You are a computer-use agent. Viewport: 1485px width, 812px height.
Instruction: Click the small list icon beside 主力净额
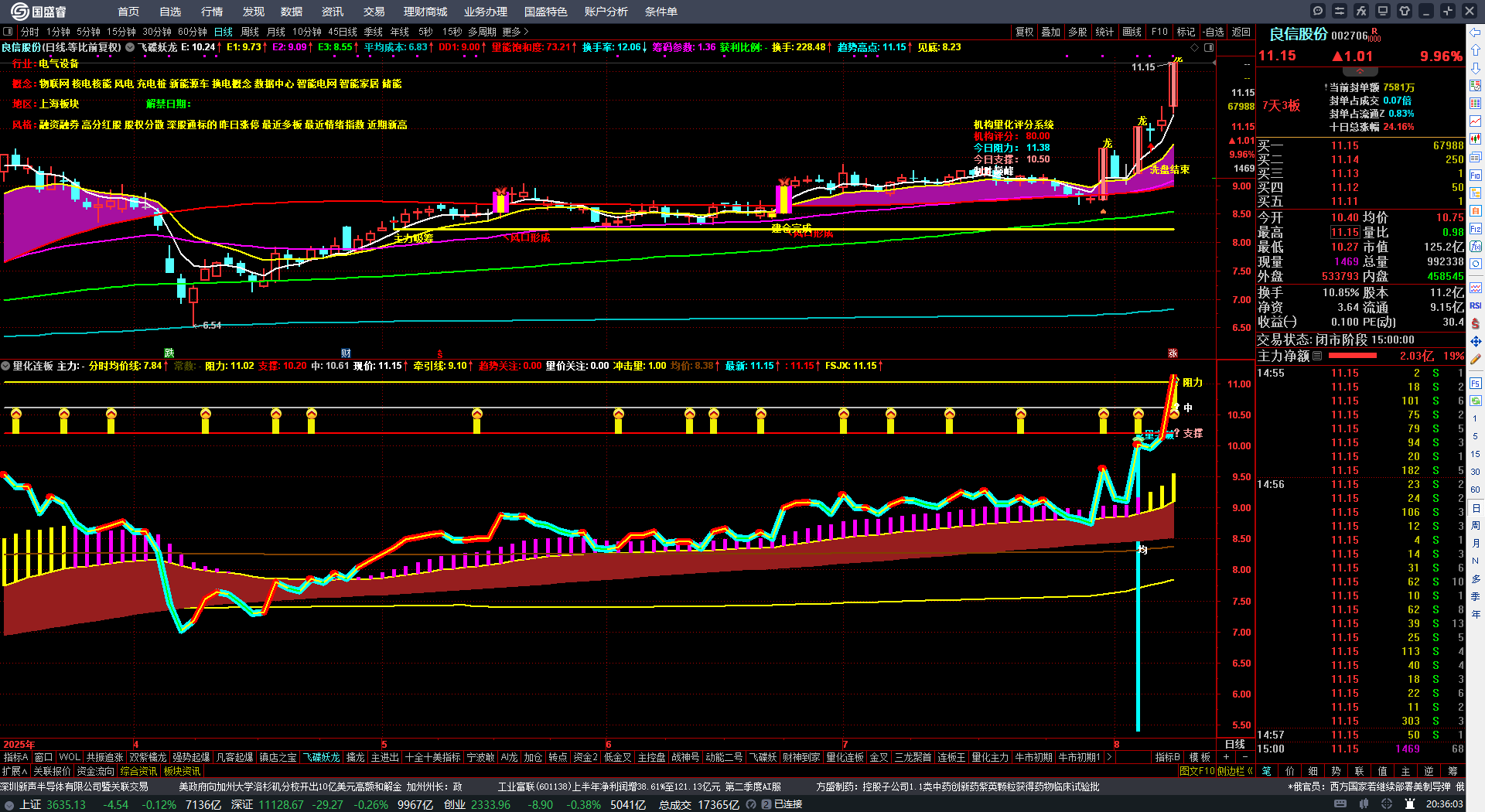click(1317, 356)
